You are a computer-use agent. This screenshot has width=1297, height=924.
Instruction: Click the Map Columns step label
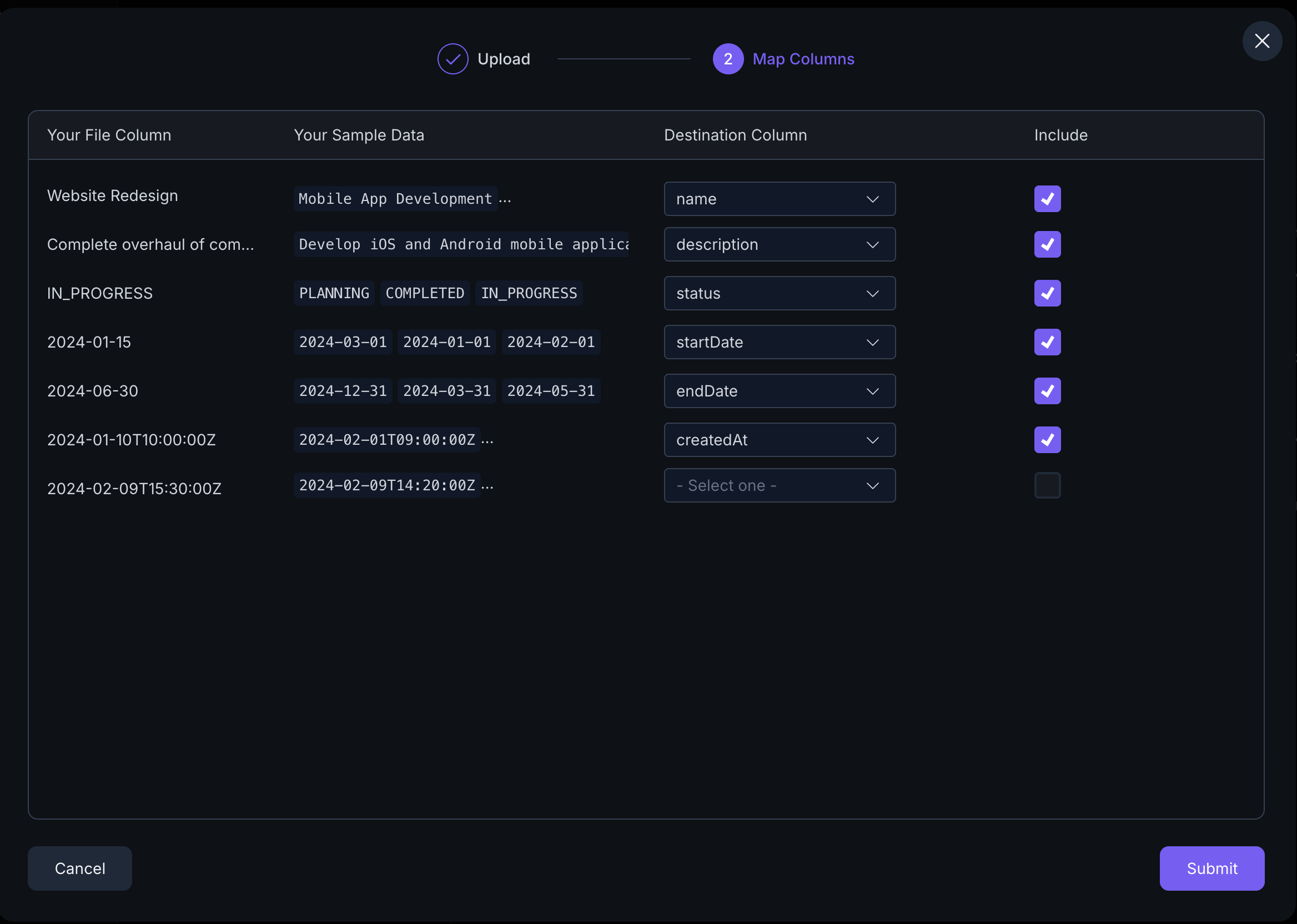click(x=803, y=59)
